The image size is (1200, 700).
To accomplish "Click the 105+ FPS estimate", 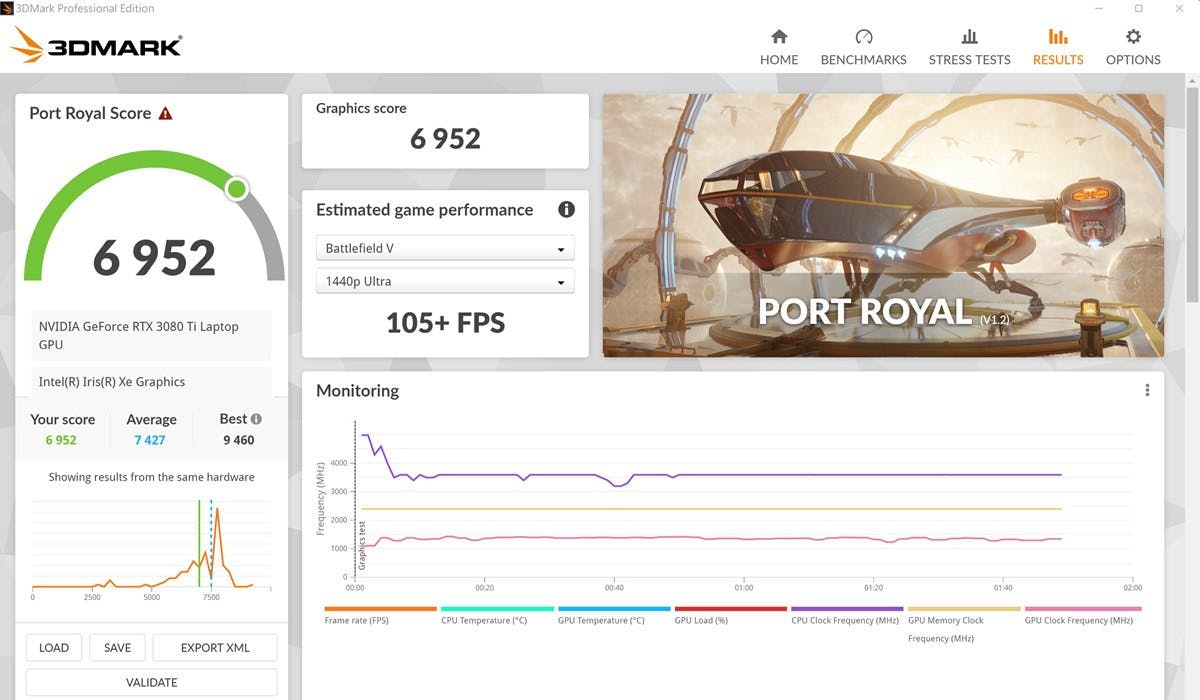I will [445, 323].
